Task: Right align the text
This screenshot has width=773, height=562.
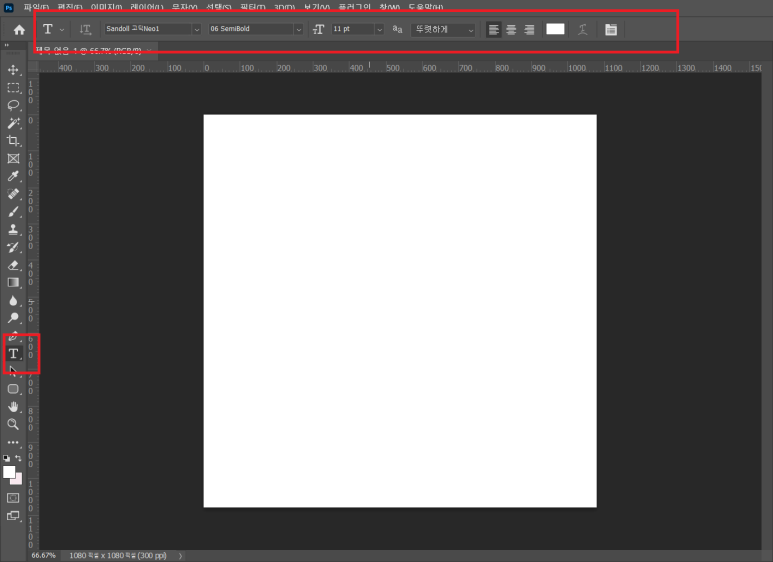Action: [529, 30]
